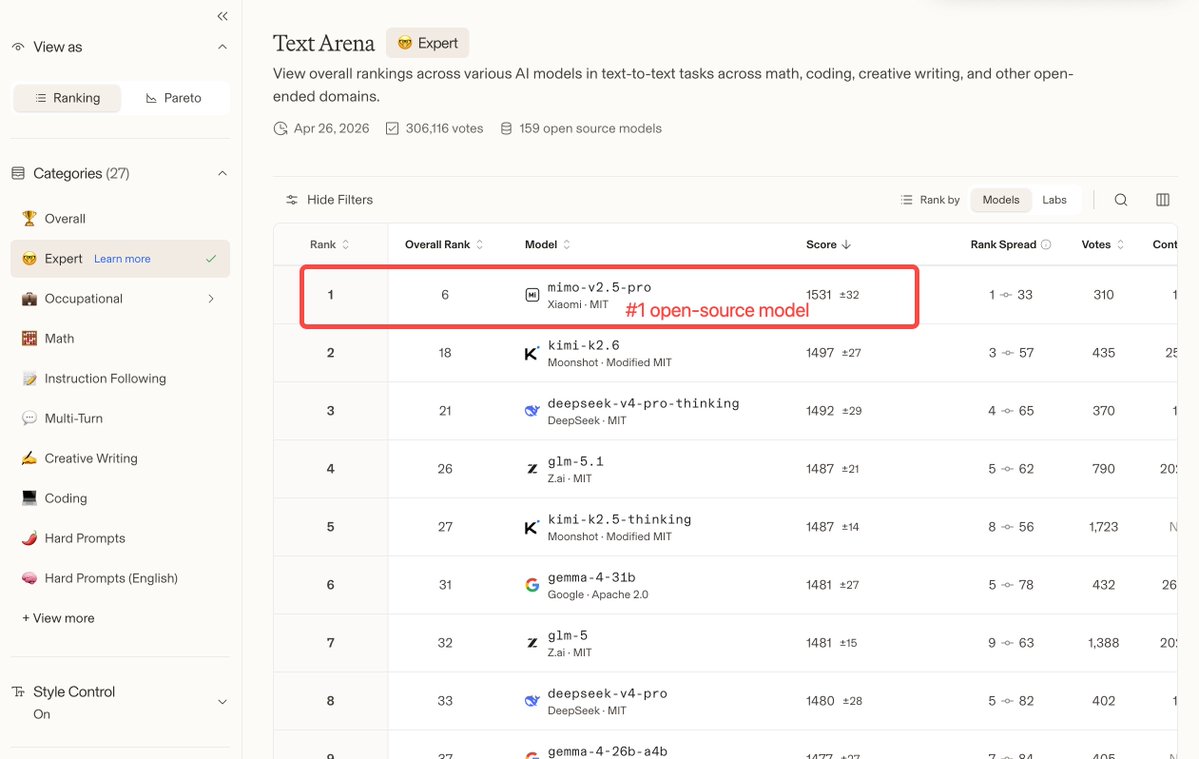
Task: Click the checkmark on Expert category
Action: coord(211,259)
